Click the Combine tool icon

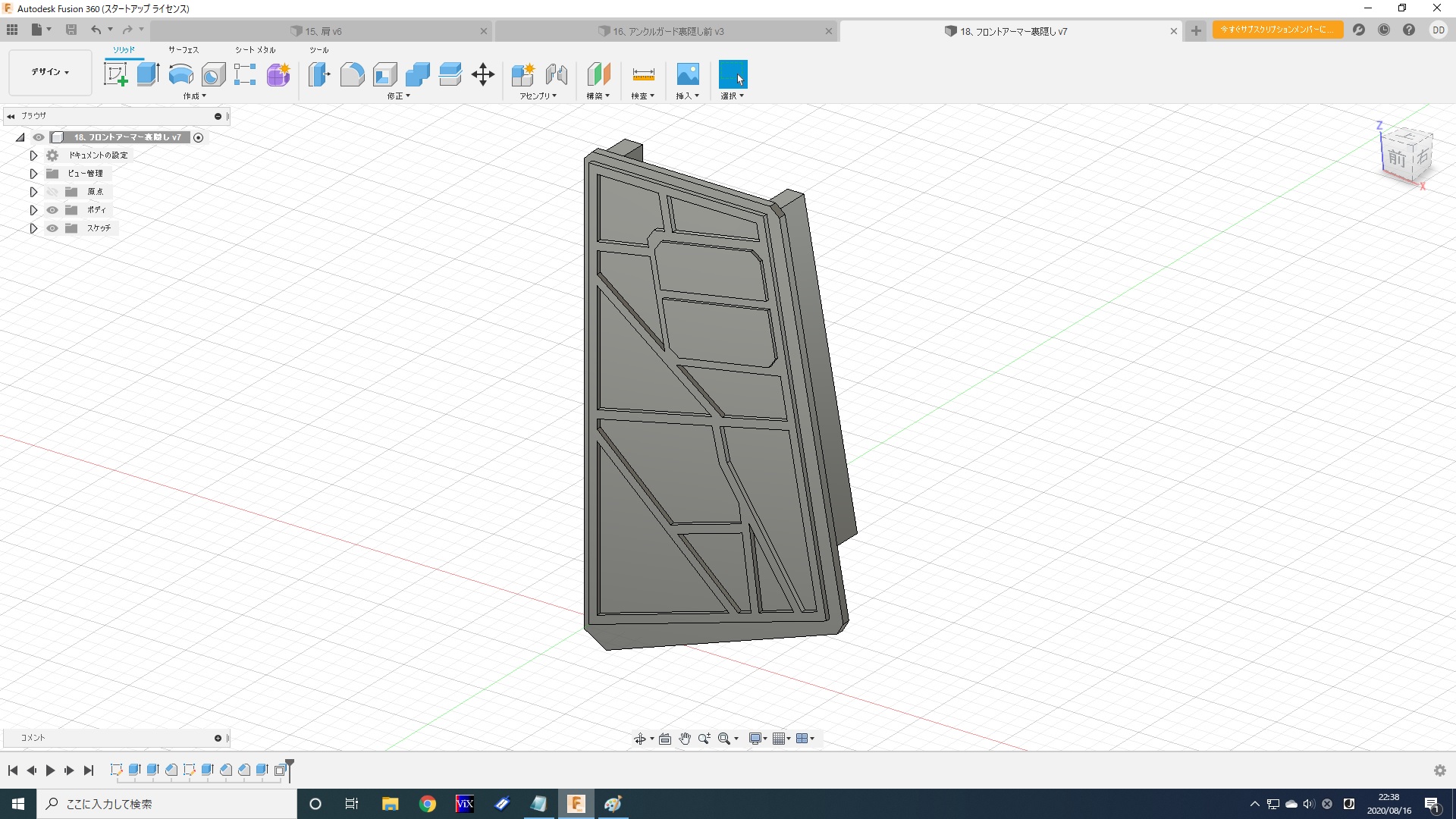pos(418,74)
